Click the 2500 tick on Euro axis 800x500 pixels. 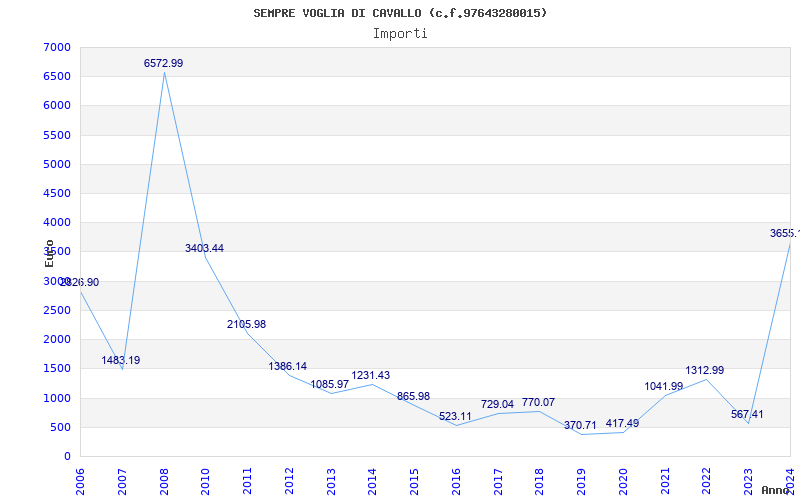click(x=57, y=310)
